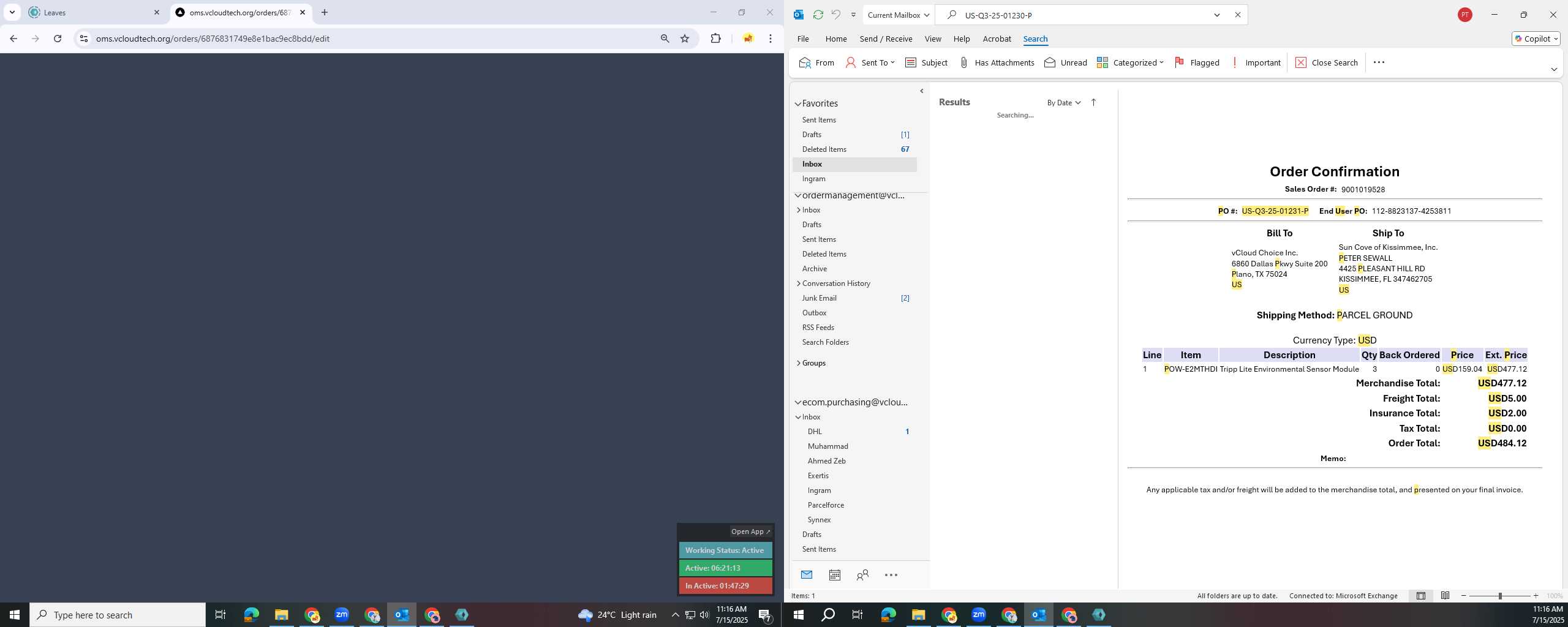Click the Type here to search box
This screenshot has width=1568, height=627.
118,615
